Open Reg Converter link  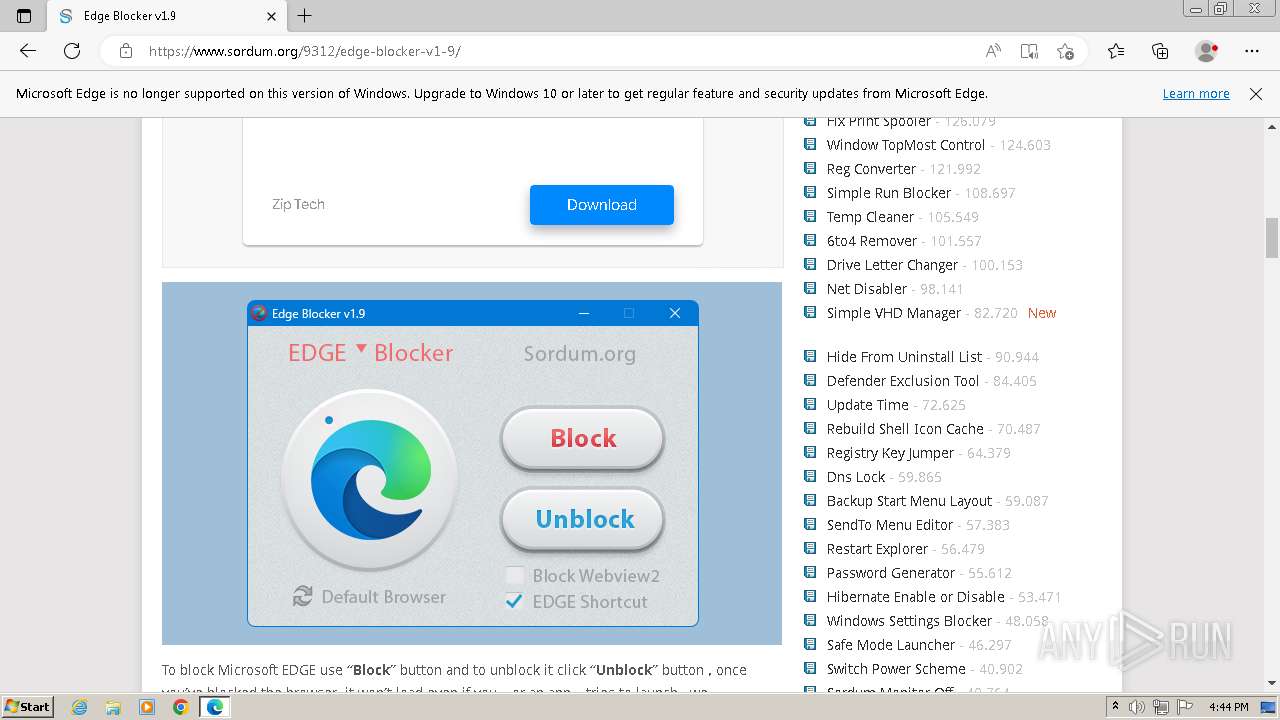(871, 169)
